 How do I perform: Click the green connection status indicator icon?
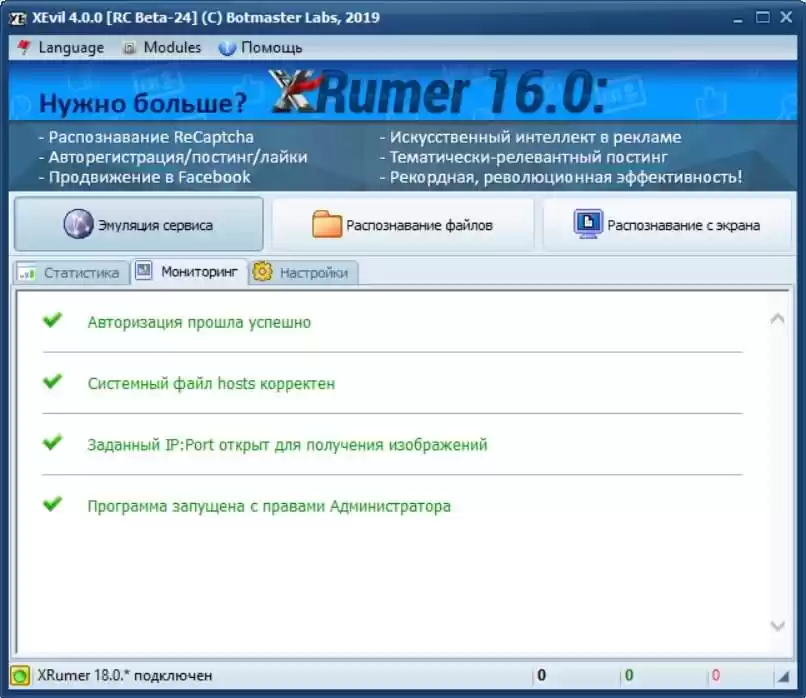point(20,675)
